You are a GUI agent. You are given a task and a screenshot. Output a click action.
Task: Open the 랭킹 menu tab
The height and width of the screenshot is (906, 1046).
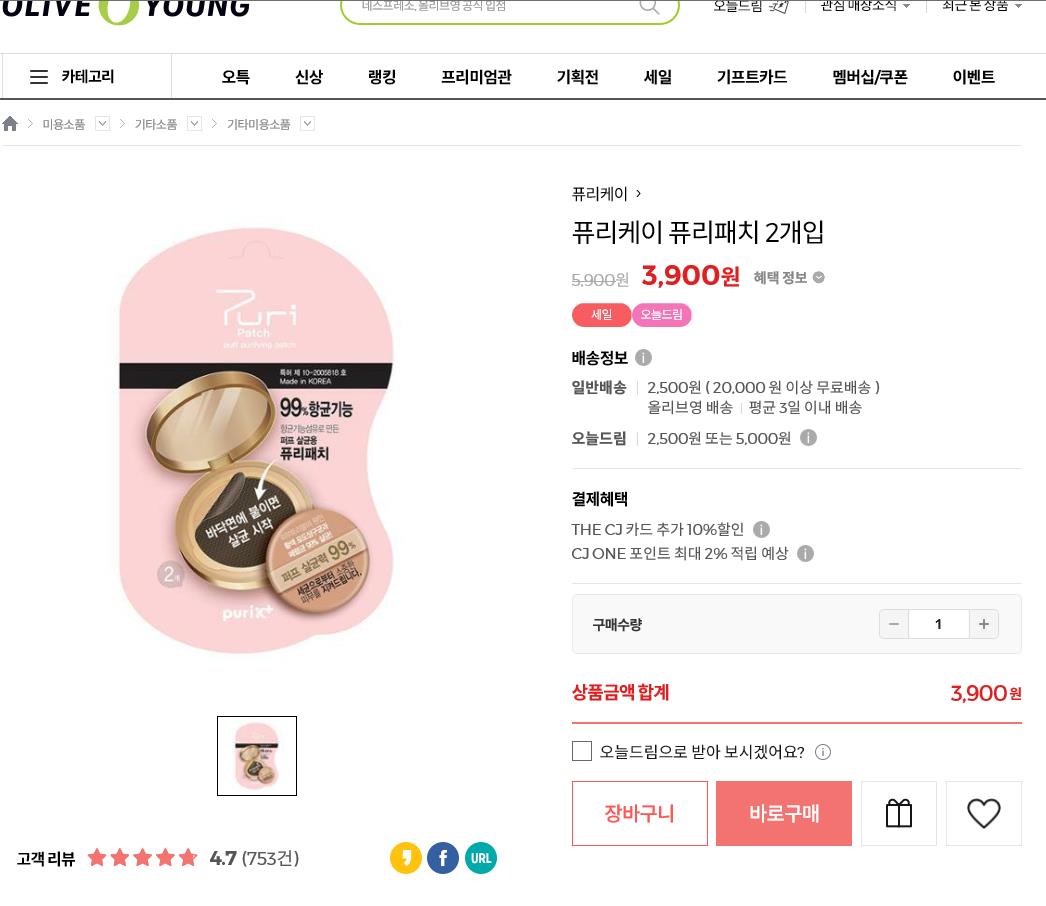382,77
